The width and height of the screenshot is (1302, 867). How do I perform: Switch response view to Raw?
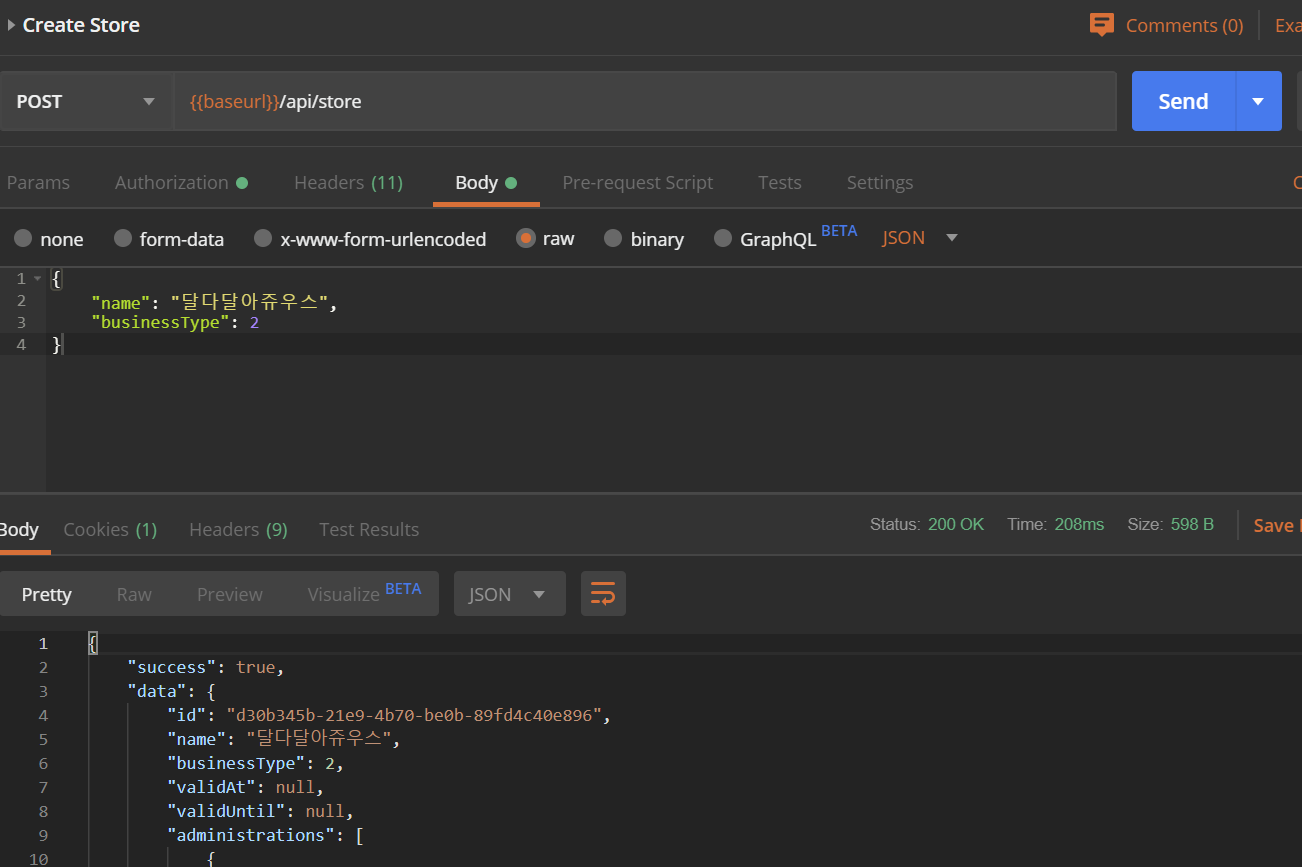click(134, 594)
